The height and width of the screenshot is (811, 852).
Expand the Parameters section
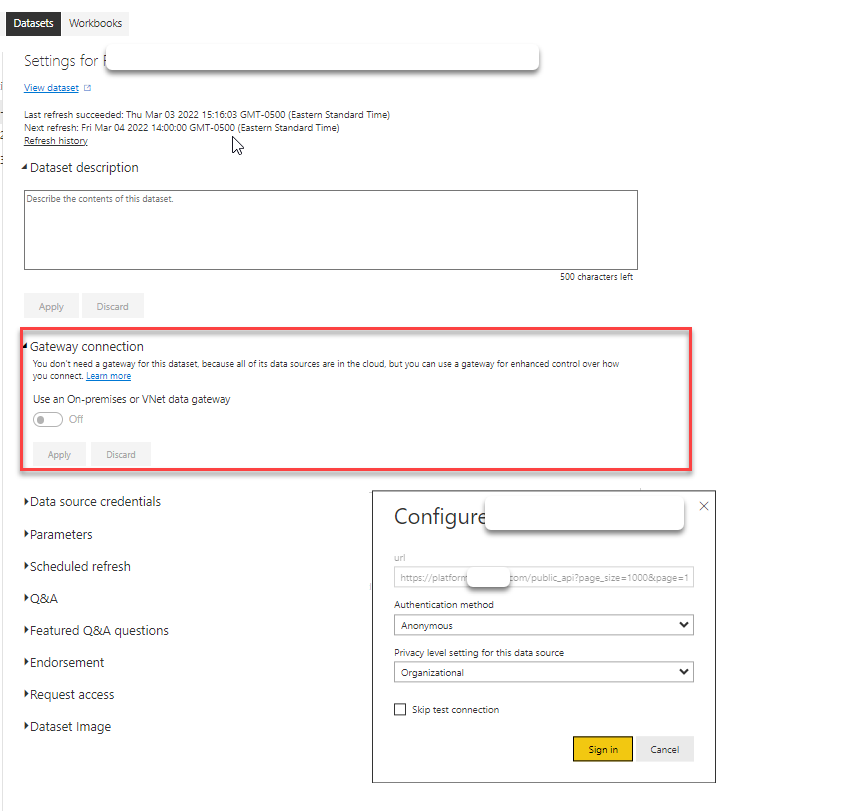pos(58,535)
